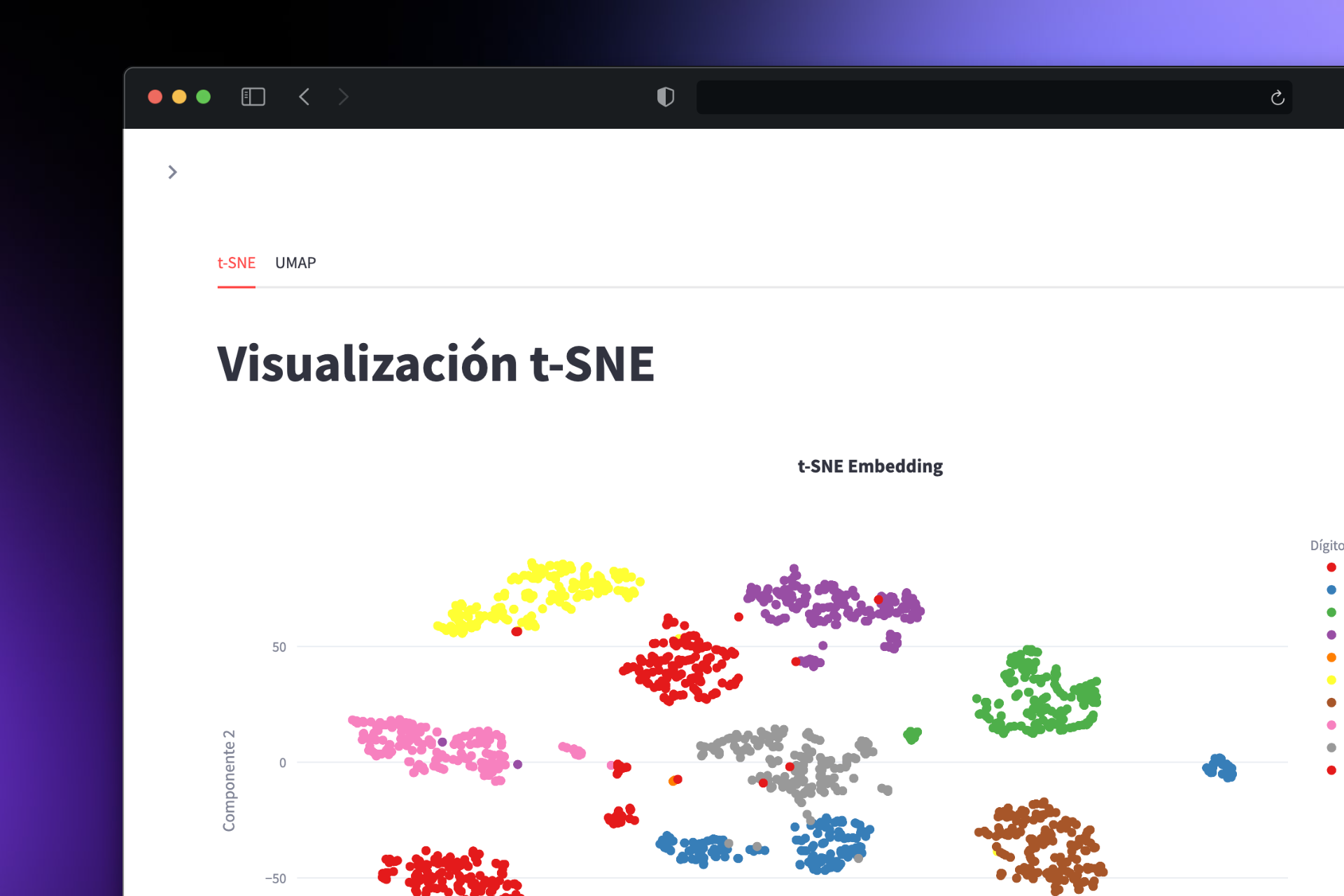Click the blue dot in the Dígito legend
This screenshot has width=1344, height=896.
point(1331,590)
